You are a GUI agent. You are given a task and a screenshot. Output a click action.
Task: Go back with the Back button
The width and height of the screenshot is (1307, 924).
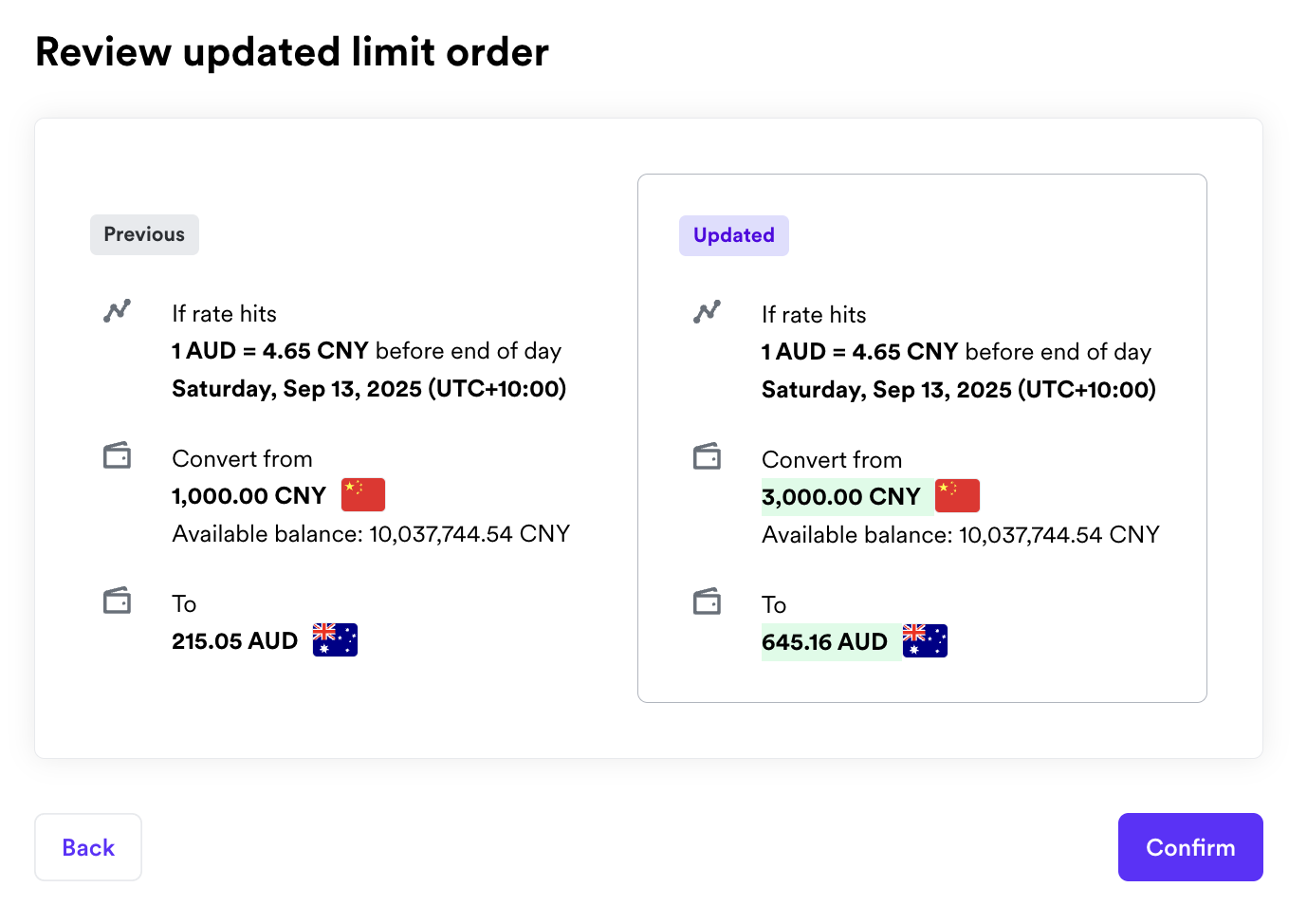coord(88,847)
